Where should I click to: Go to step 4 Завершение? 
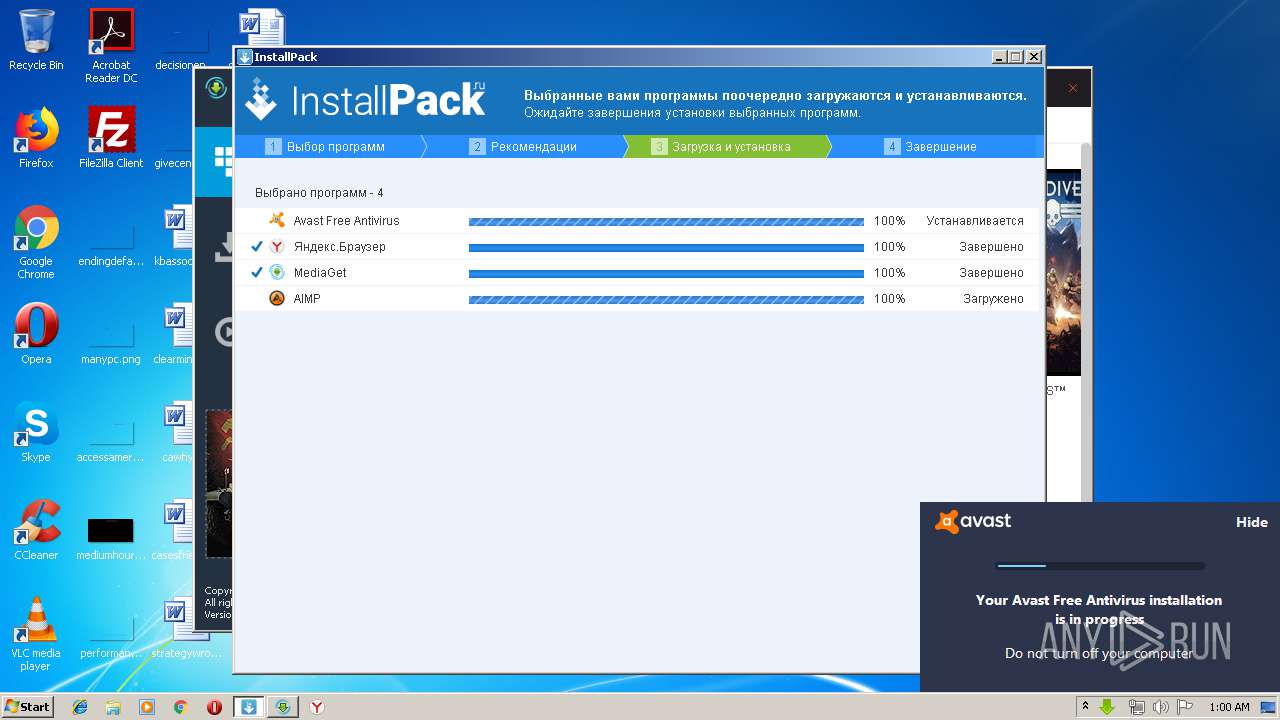930,147
